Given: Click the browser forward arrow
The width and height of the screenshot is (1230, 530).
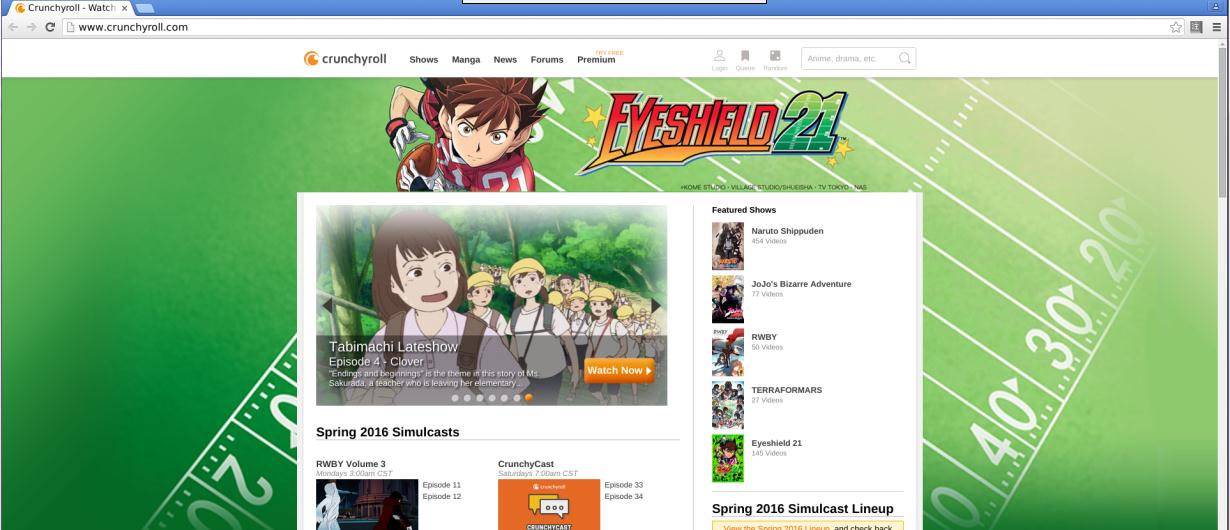Looking at the screenshot, I should coord(30,27).
